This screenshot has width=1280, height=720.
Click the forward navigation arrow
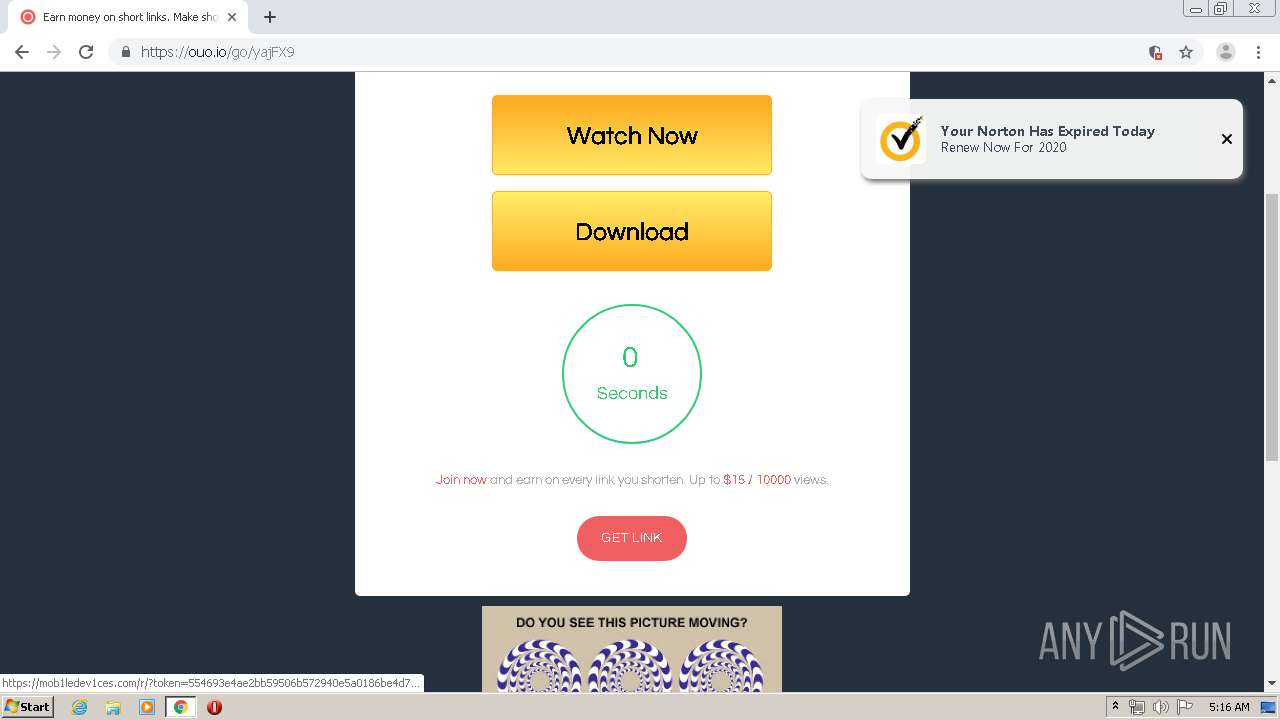click(54, 52)
